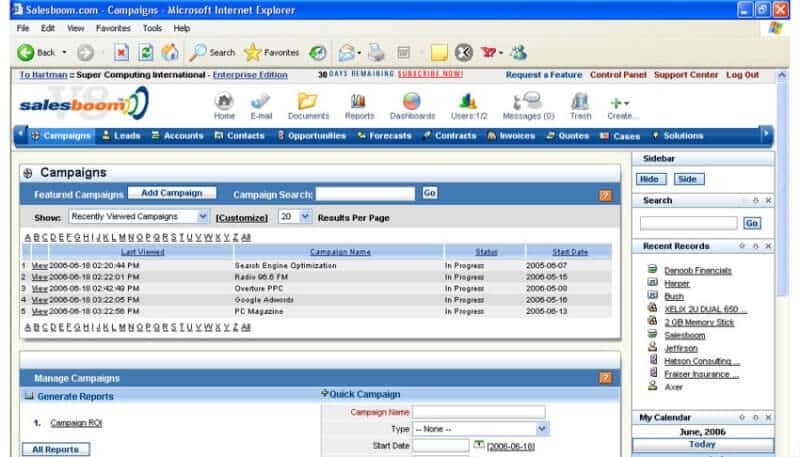Image resolution: width=800 pixels, height=457 pixels.
Task: Sort by the Start Date column header
Action: point(570,252)
